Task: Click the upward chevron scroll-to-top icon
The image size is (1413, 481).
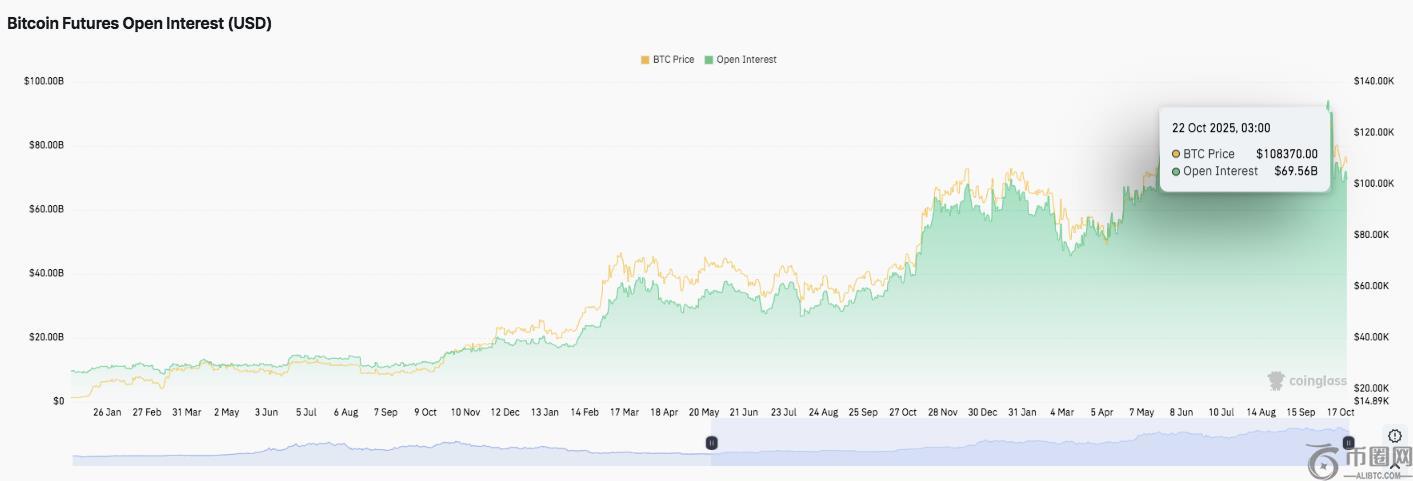Action: [1395, 466]
